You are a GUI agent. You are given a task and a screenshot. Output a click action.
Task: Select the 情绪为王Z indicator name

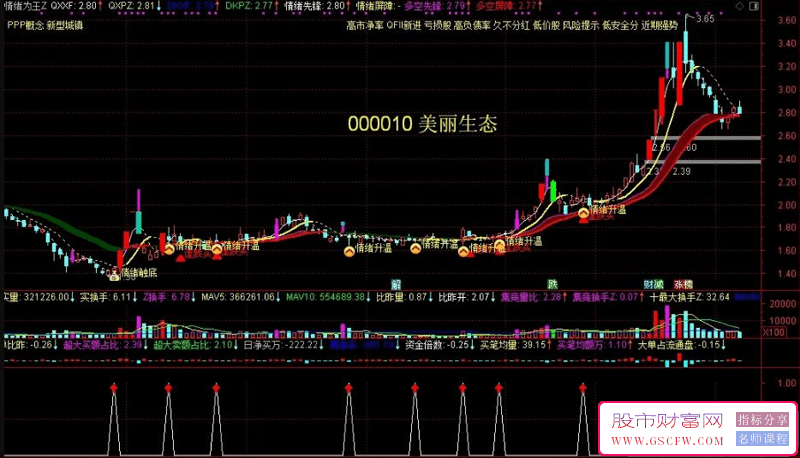click(25, 6)
